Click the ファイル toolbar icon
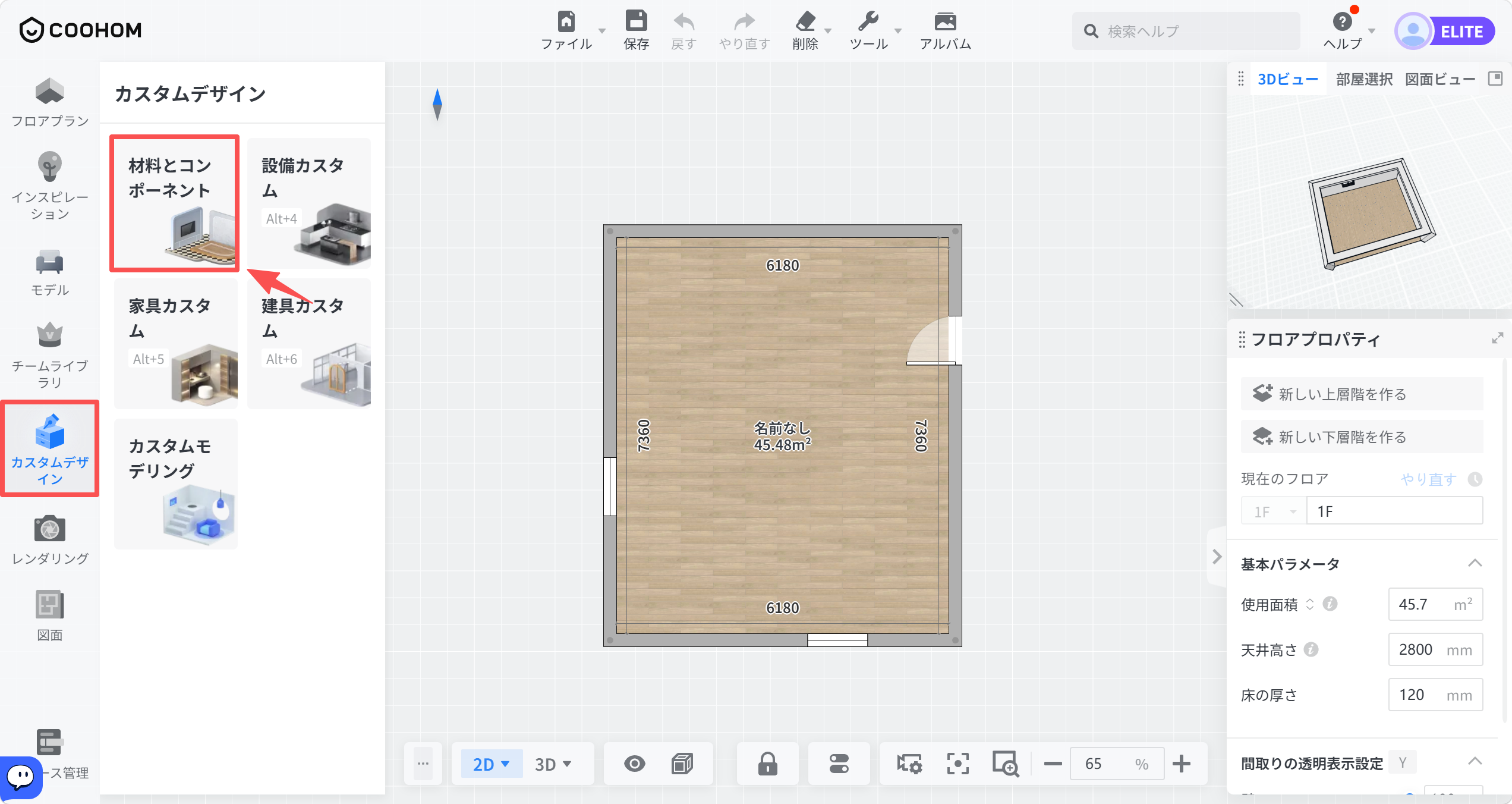Screen dimensions: 1512x804 tap(566, 30)
